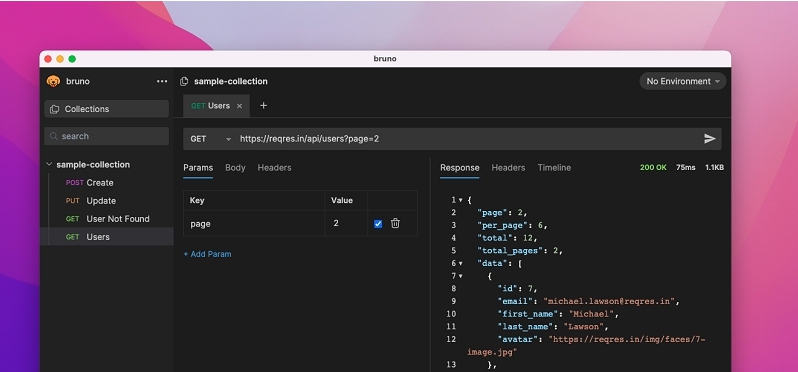Click the Collections button
The image size is (798, 372).
pyautogui.click(x=106, y=109)
